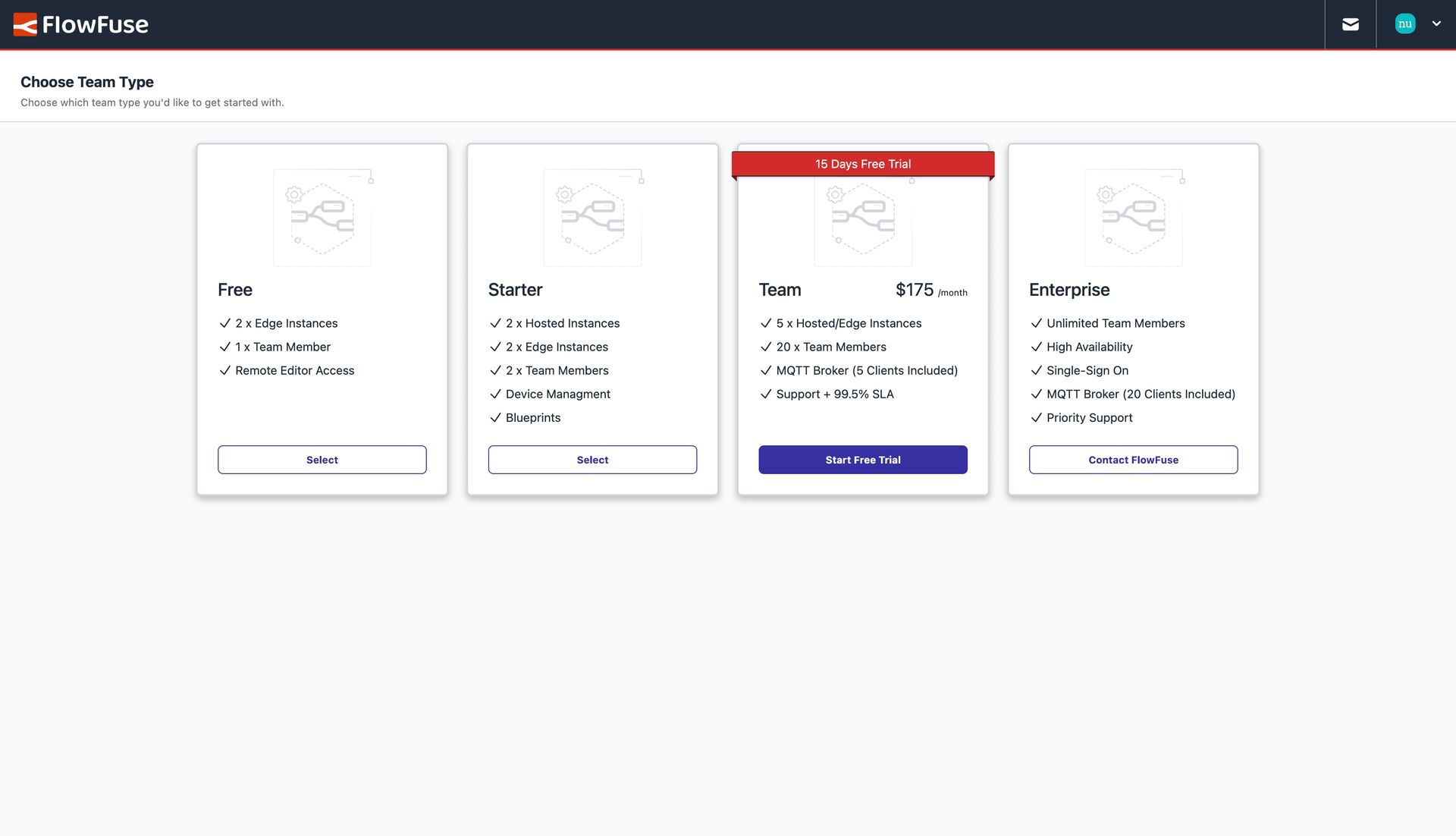This screenshot has width=1456, height=836.
Task: Click the user avatar 'nu' icon
Action: pos(1404,24)
